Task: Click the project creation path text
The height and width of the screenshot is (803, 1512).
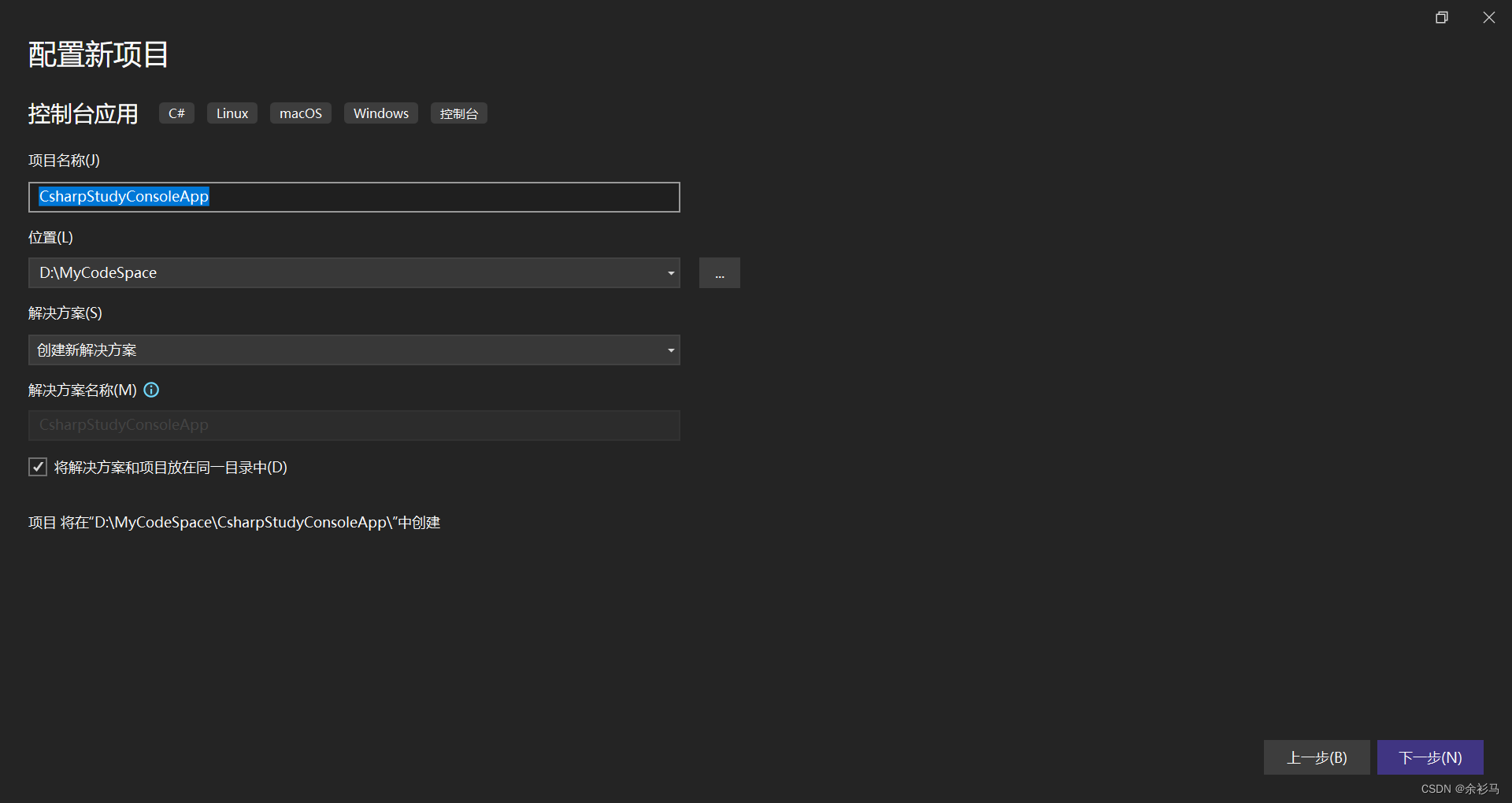Action: 234,523
